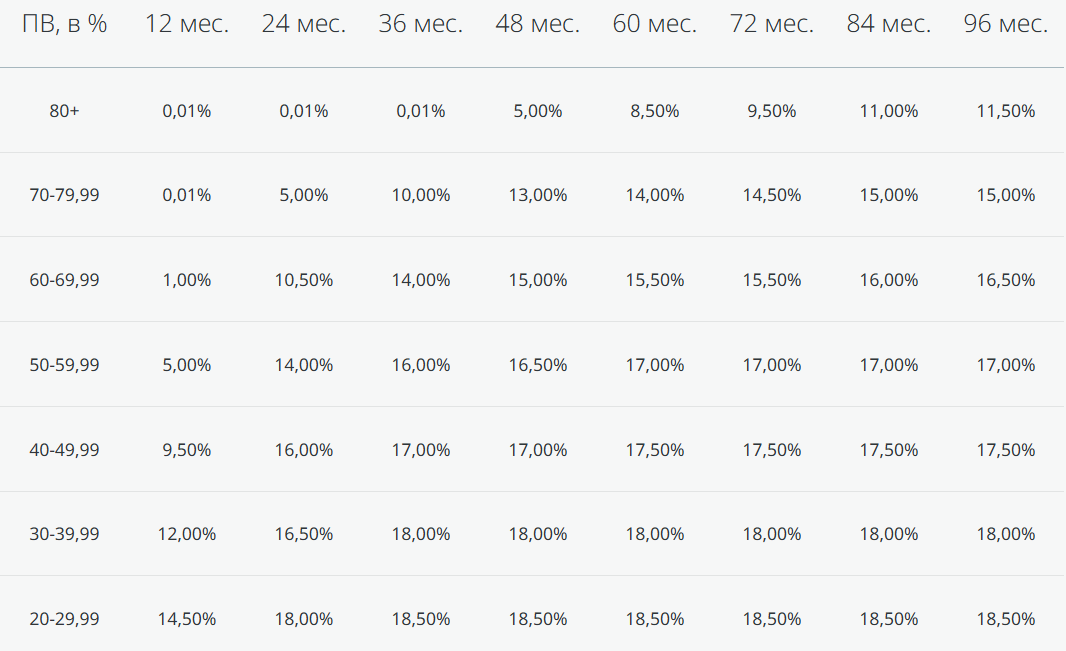Click the ПВ, в % column header
The height and width of the screenshot is (651, 1066).
coord(64,24)
